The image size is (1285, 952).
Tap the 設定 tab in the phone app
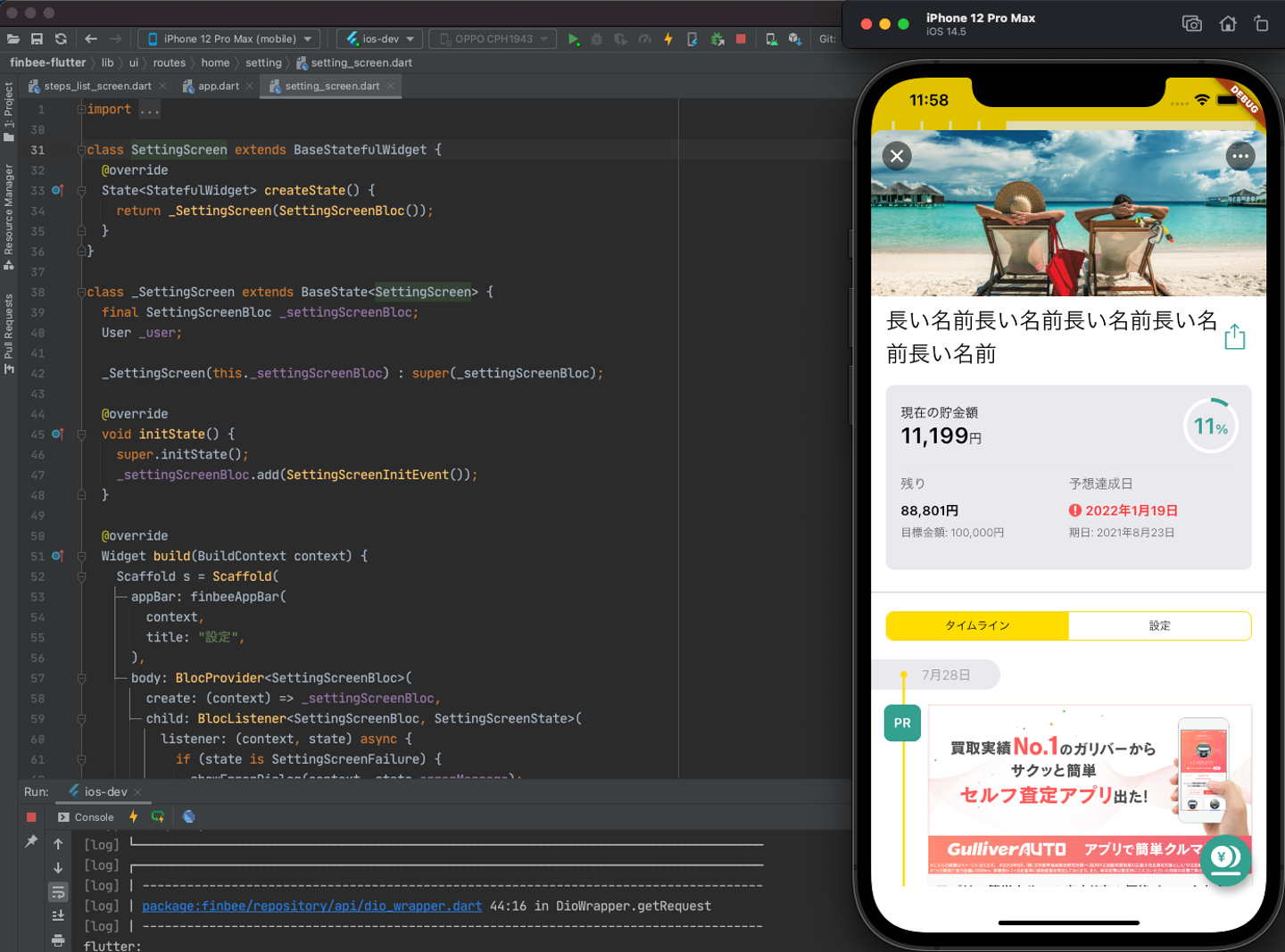(1159, 625)
